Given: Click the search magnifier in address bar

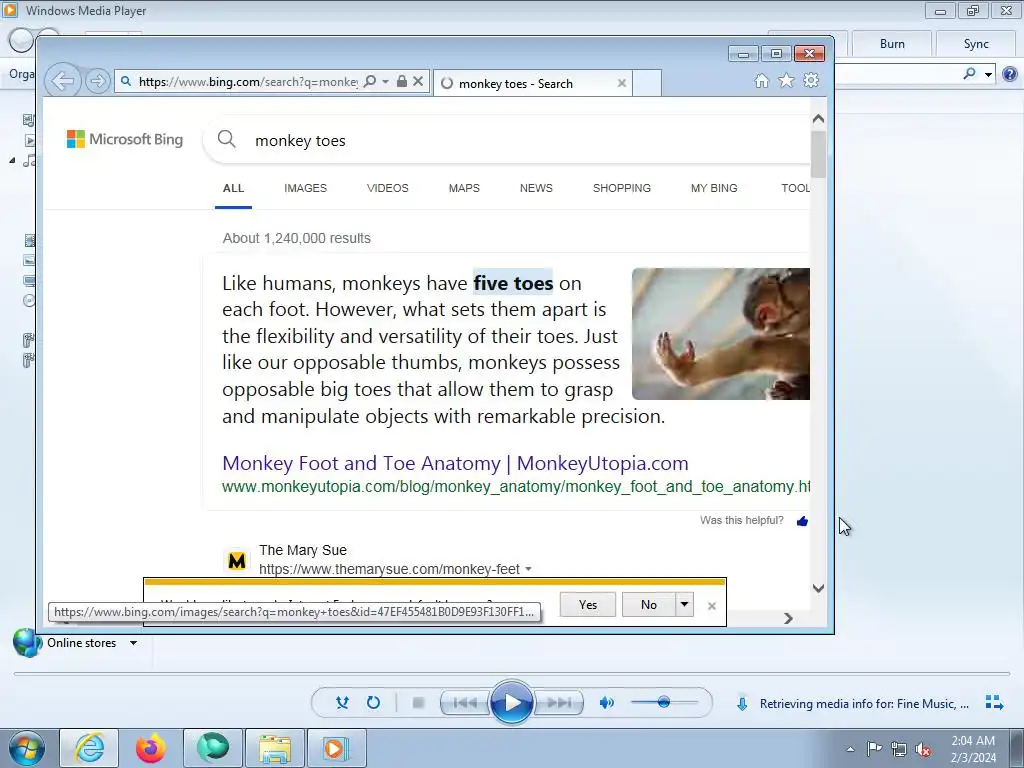Looking at the screenshot, I should coord(370,82).
